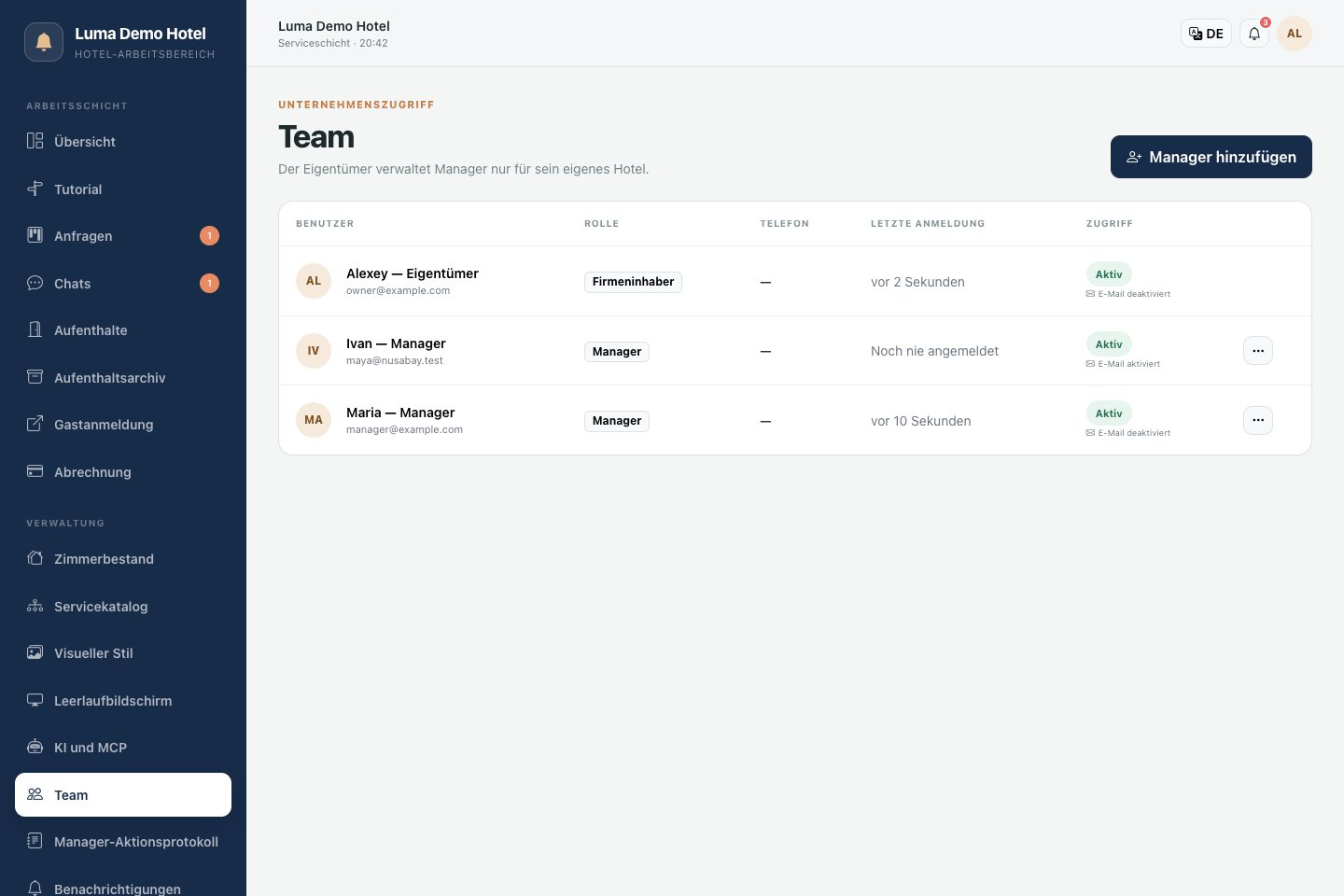Click the Aufenthalte door icon
This screenshot has height=896, width=1344.
tap(35, 329)
